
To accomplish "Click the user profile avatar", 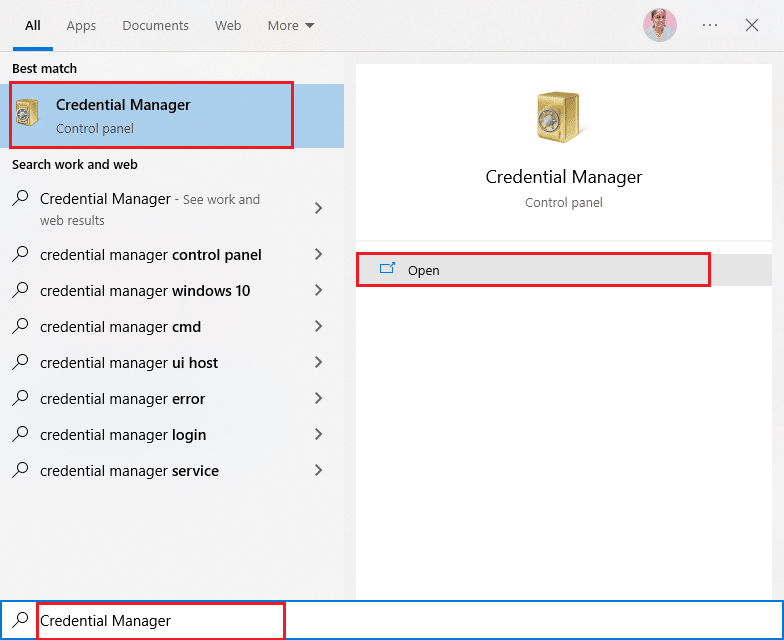I will [x=660, y=25].
